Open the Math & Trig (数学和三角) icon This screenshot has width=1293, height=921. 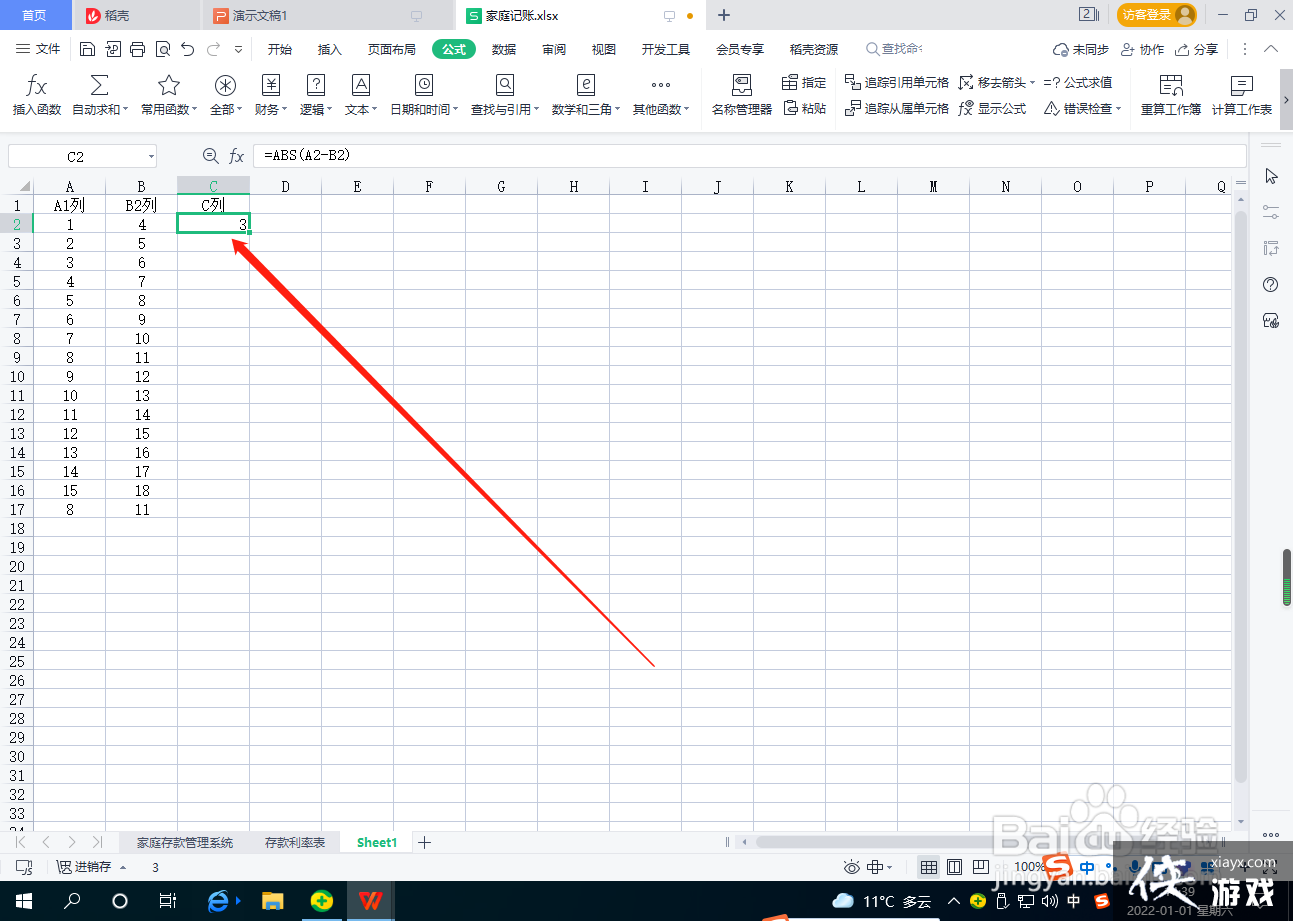pos(586,85)
